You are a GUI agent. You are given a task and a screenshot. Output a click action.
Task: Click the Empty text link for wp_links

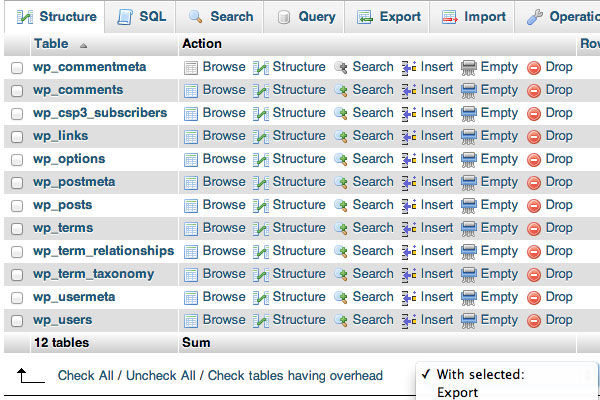pos(499,136)
